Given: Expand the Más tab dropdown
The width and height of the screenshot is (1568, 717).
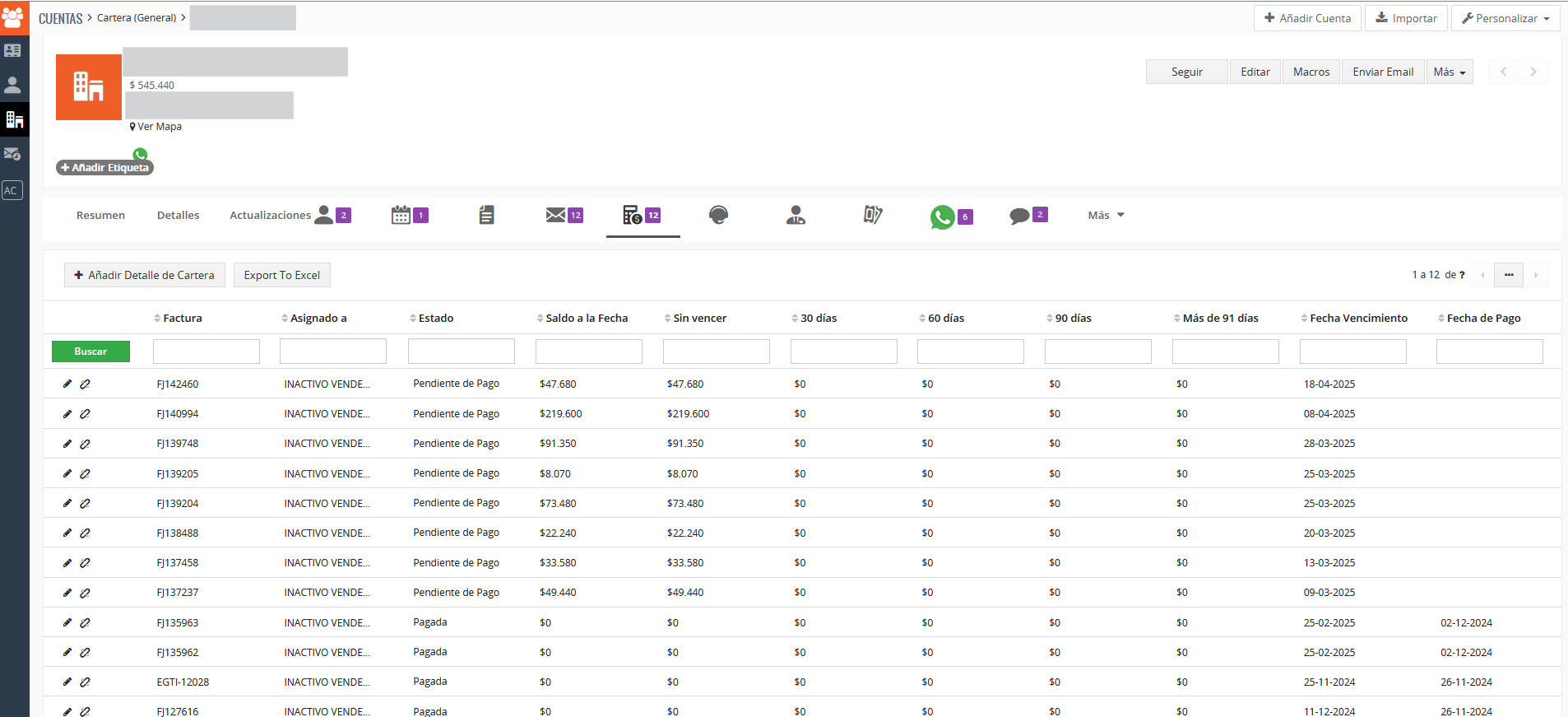Looking at the screenshot, I should point(1106,215).
